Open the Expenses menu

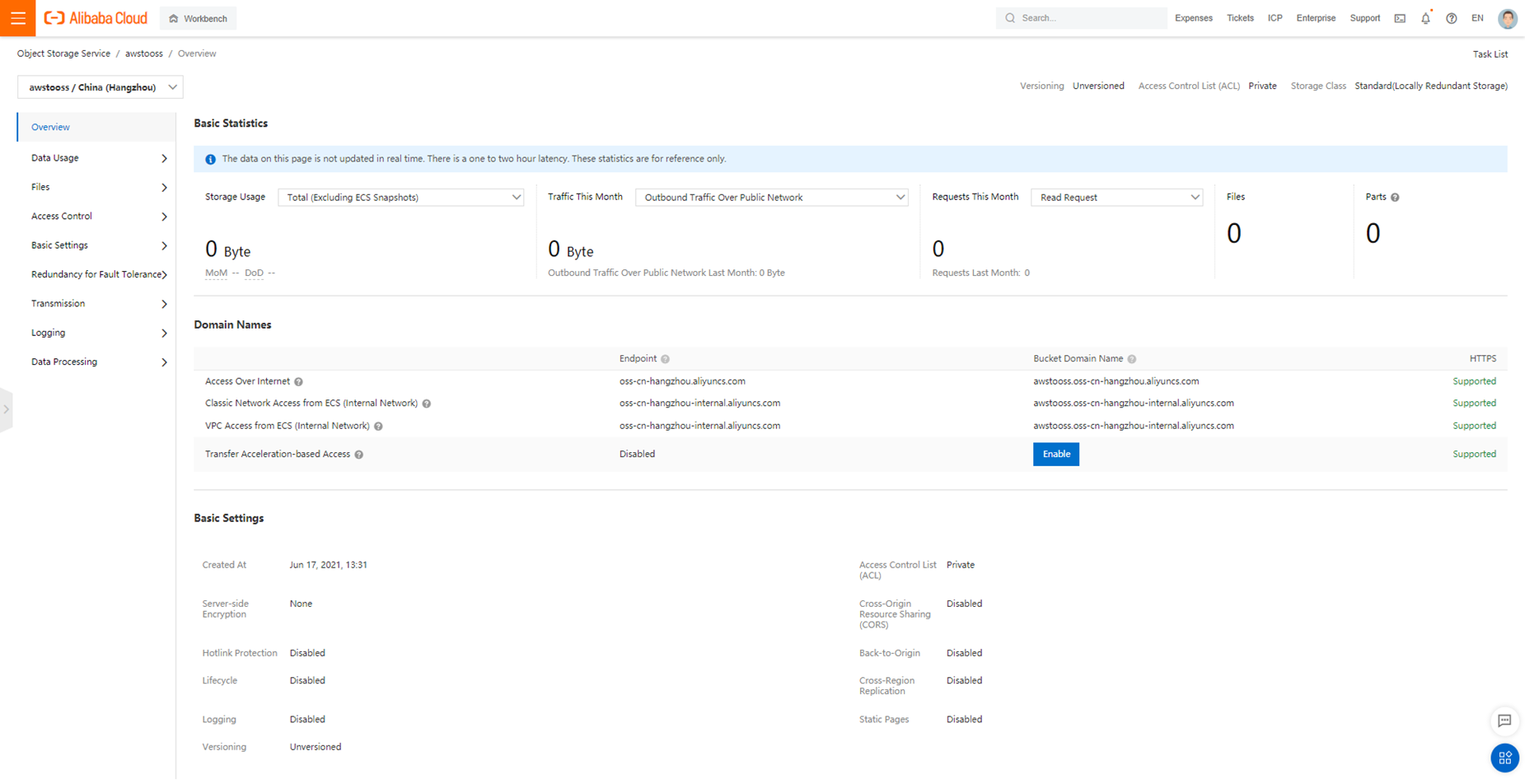point(1193,18)
